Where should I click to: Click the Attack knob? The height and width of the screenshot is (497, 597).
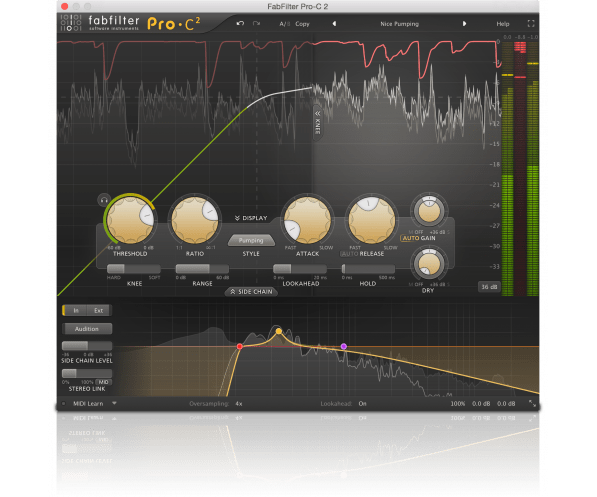click(307, 220)
